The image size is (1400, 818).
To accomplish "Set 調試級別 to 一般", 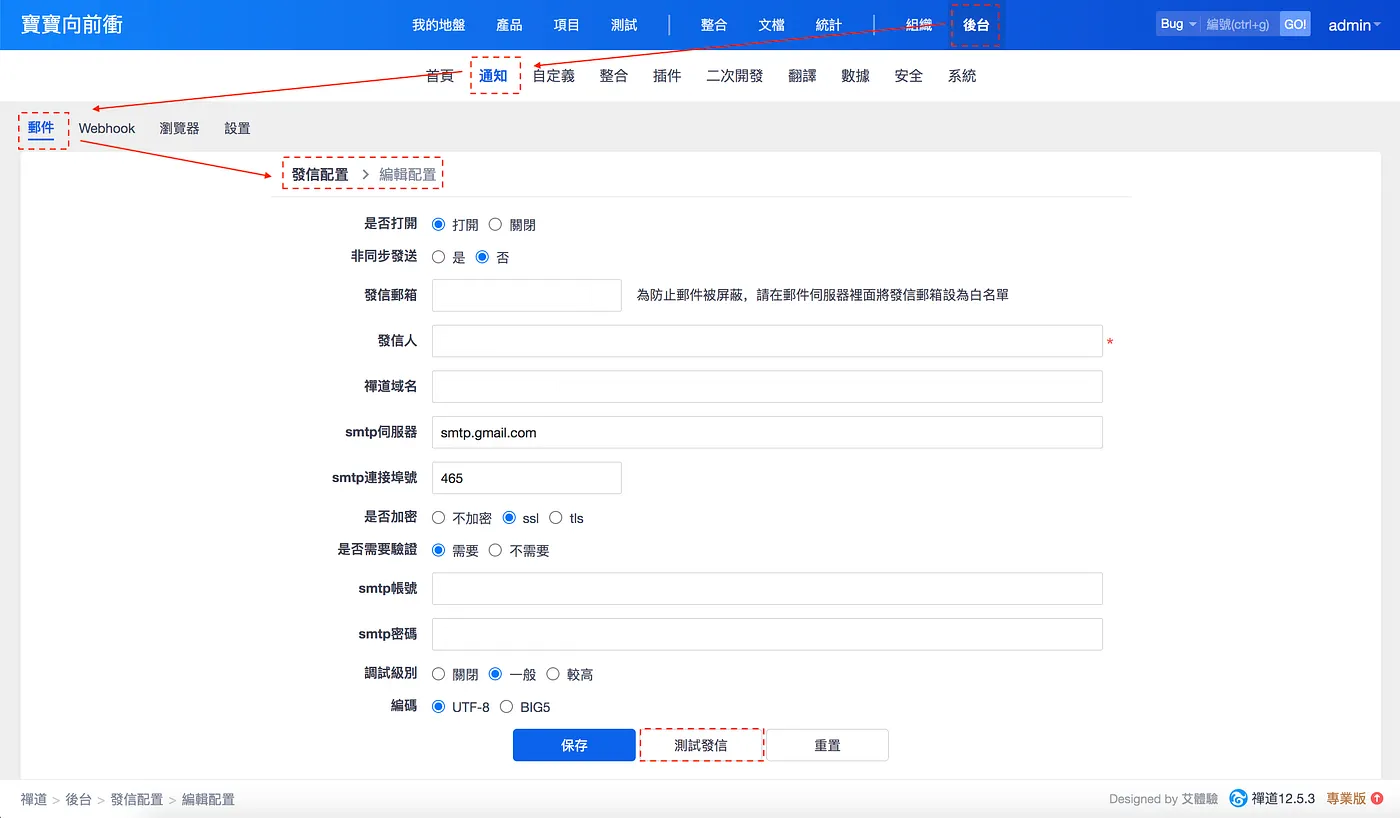I will coord(495,674).
